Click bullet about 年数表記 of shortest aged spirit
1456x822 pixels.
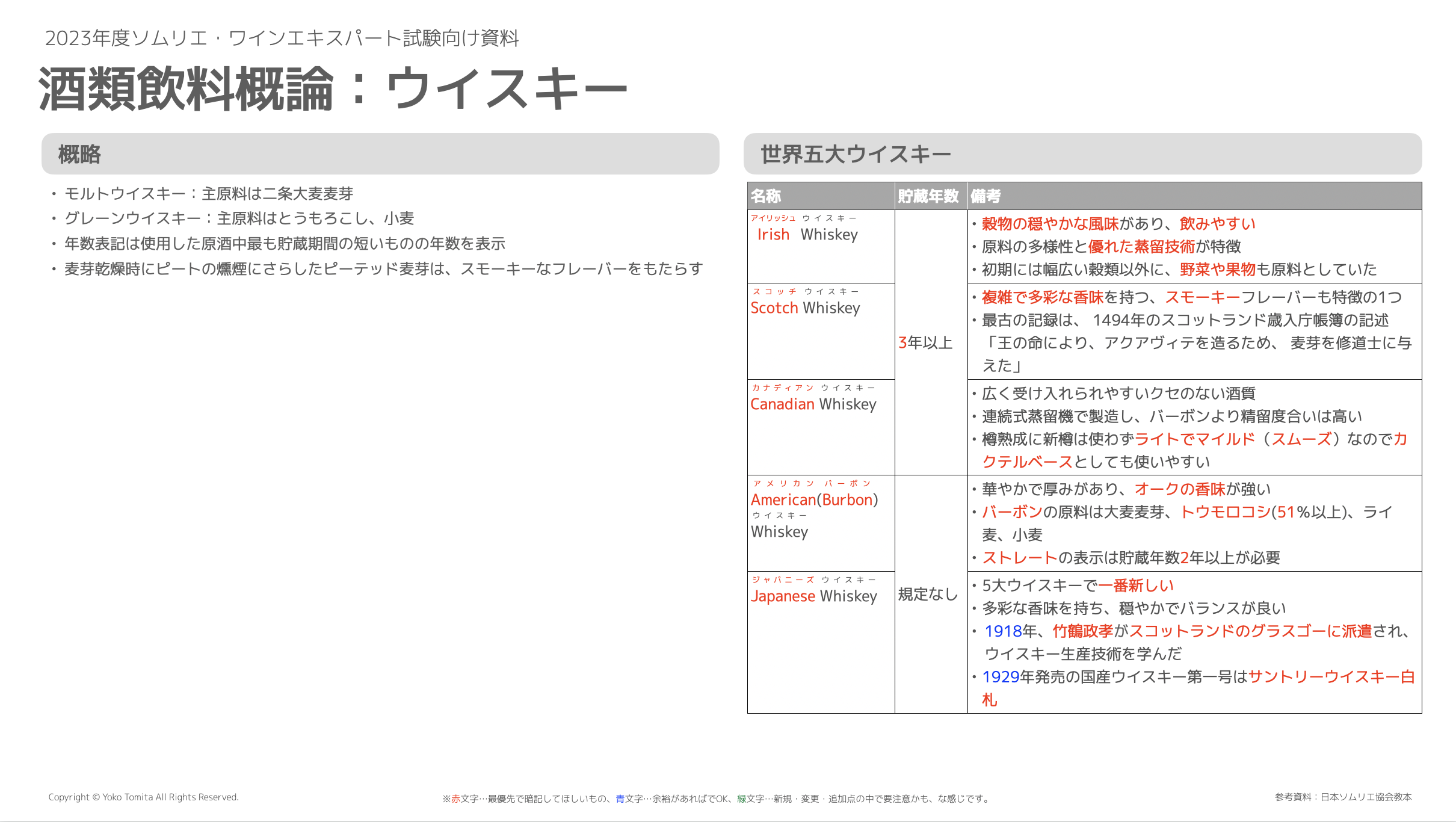[285, 244]
